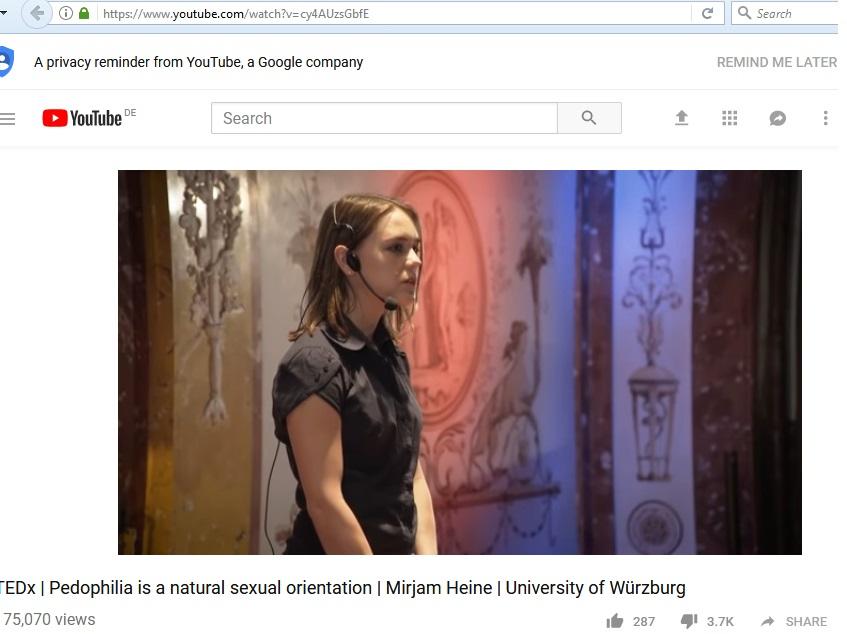Open history dropdown arrow left of back button
This screenshot has width=847, height=634.
[x=3, y=12]
